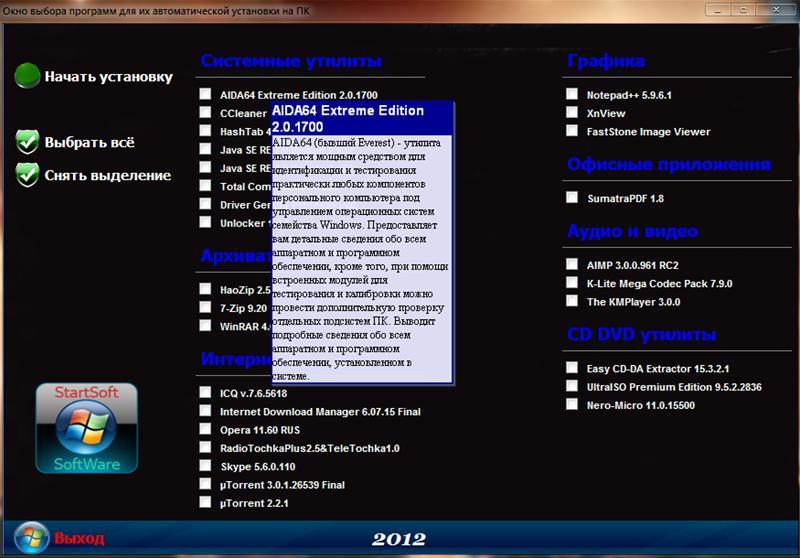Click the red Выход exit label
800x558 pixels.
click(79, 538)
